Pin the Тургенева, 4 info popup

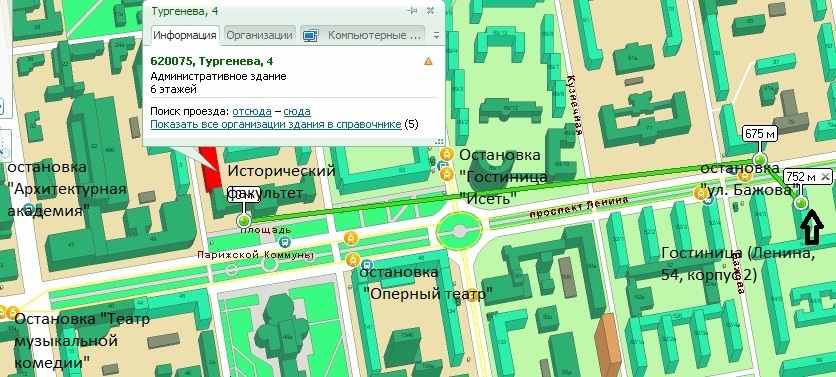tap(413, 11)
